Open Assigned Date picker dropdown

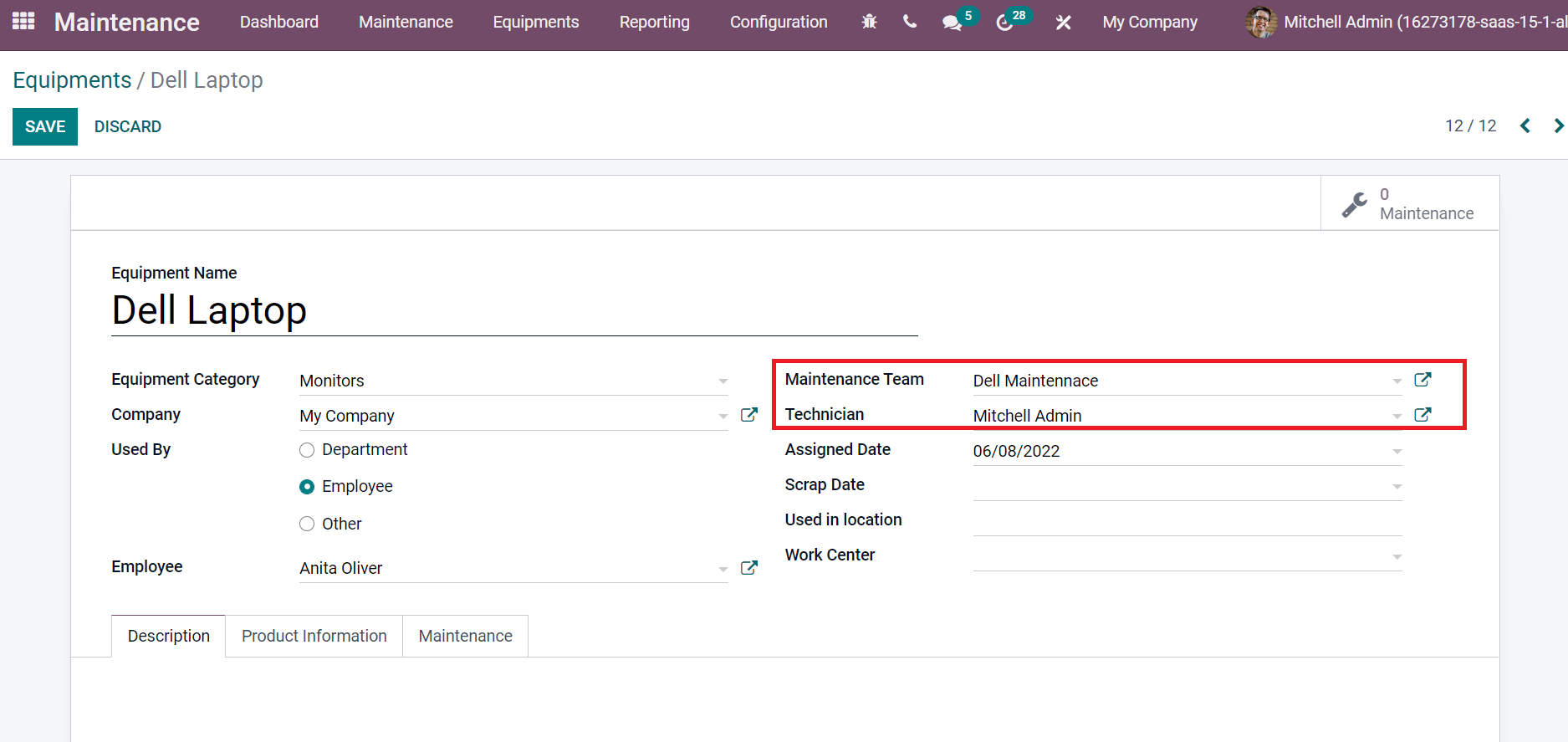[1397, 452]
